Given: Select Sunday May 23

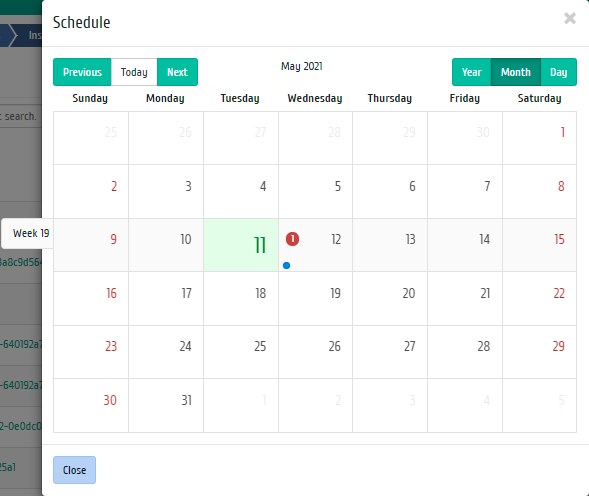Looking at the screenshot, I should 91,352.
